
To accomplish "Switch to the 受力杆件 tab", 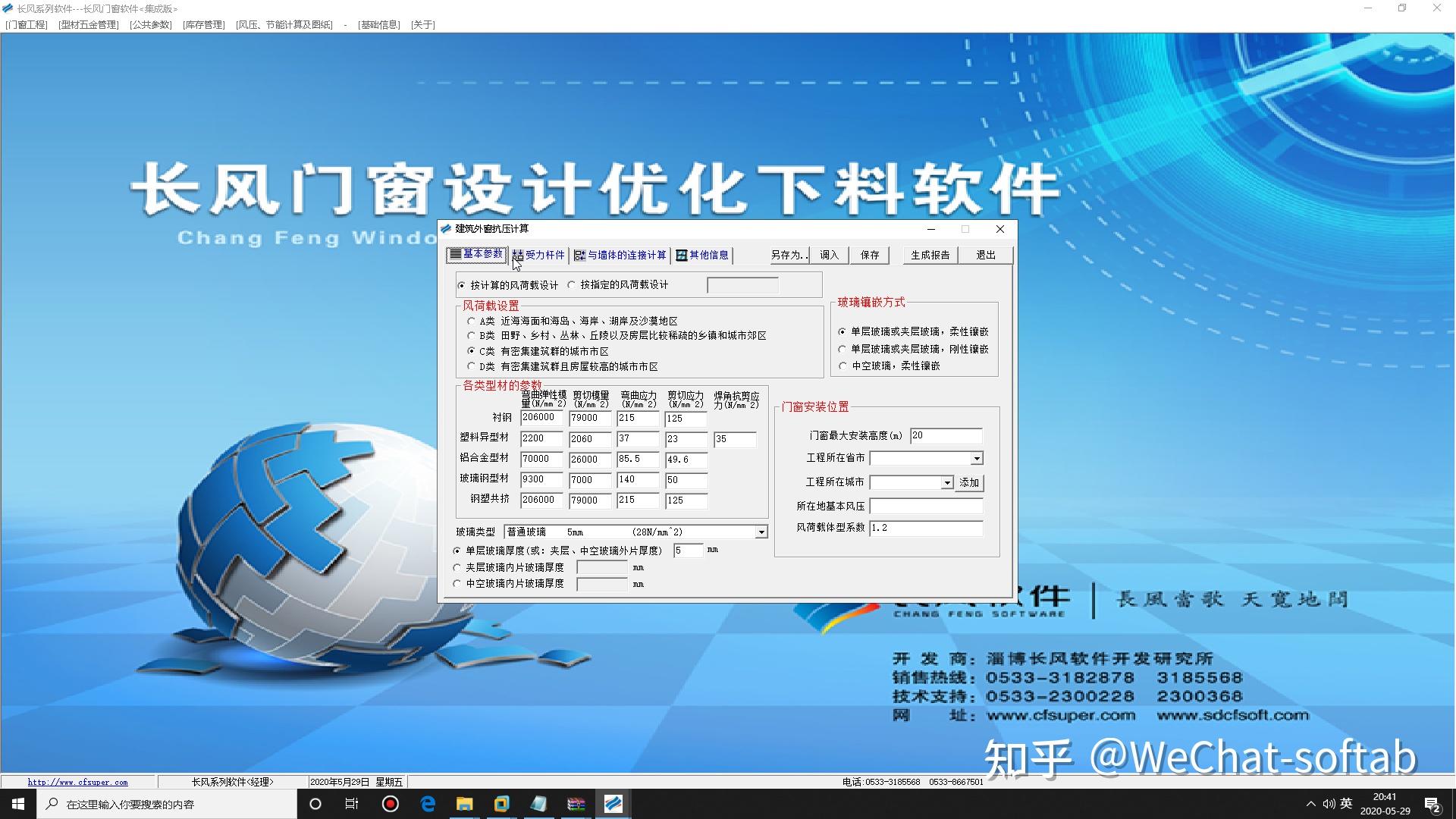I will (x=539, y=255).
